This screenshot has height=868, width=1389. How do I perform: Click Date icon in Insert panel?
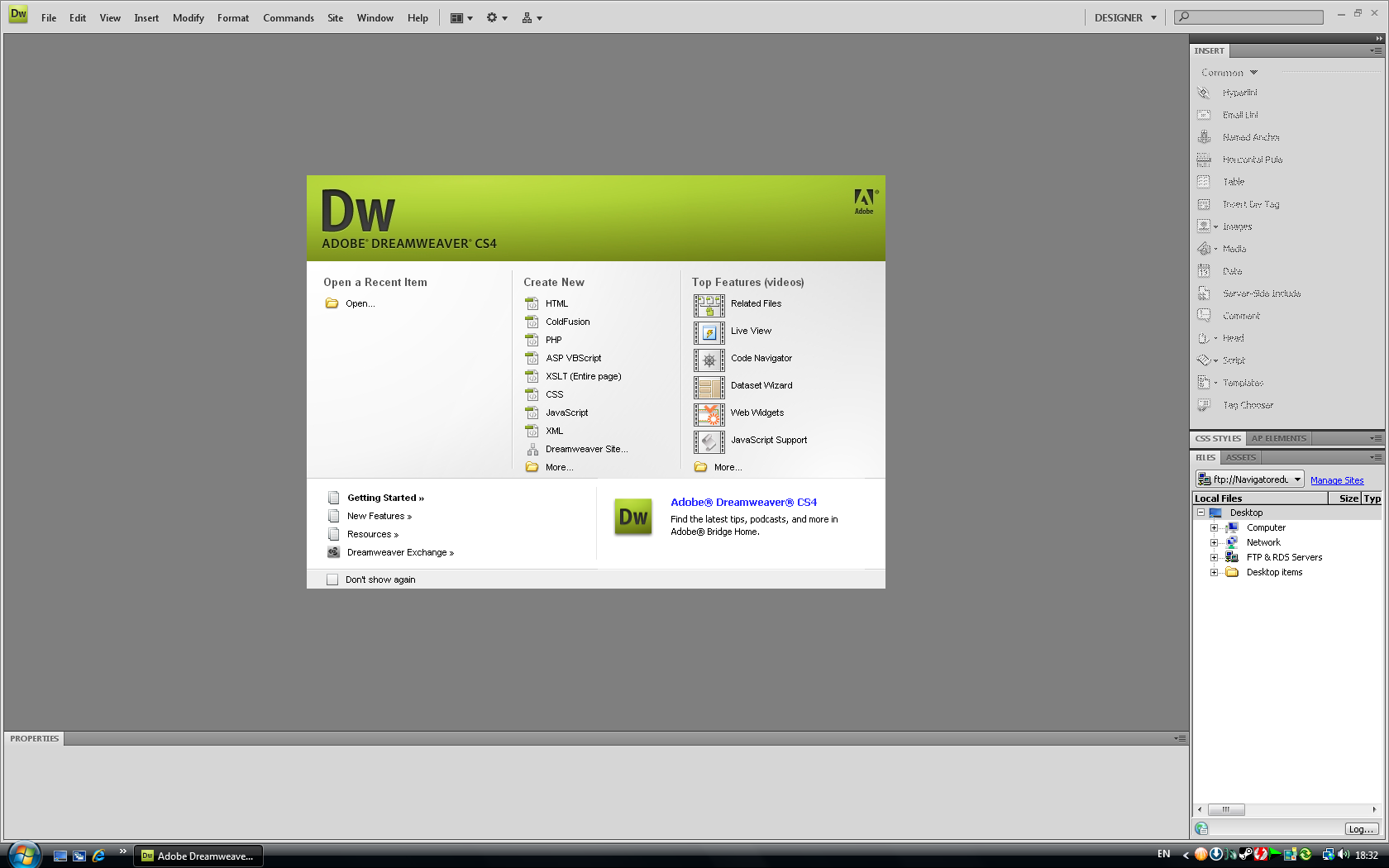coord(1204,271)
